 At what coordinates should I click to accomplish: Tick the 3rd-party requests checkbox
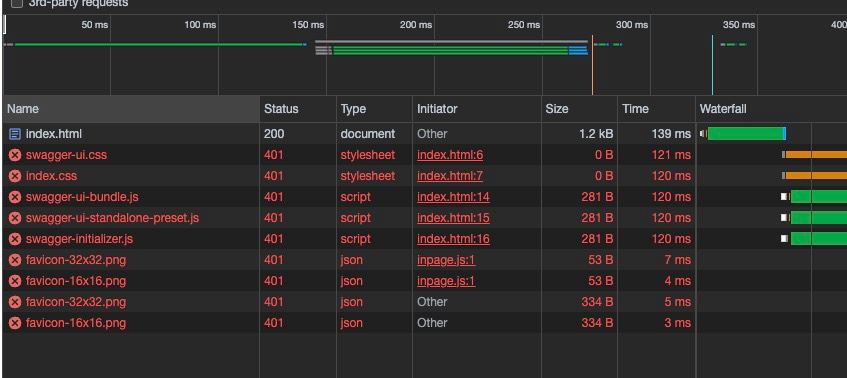pyautogui.click(x=17, y=3)
